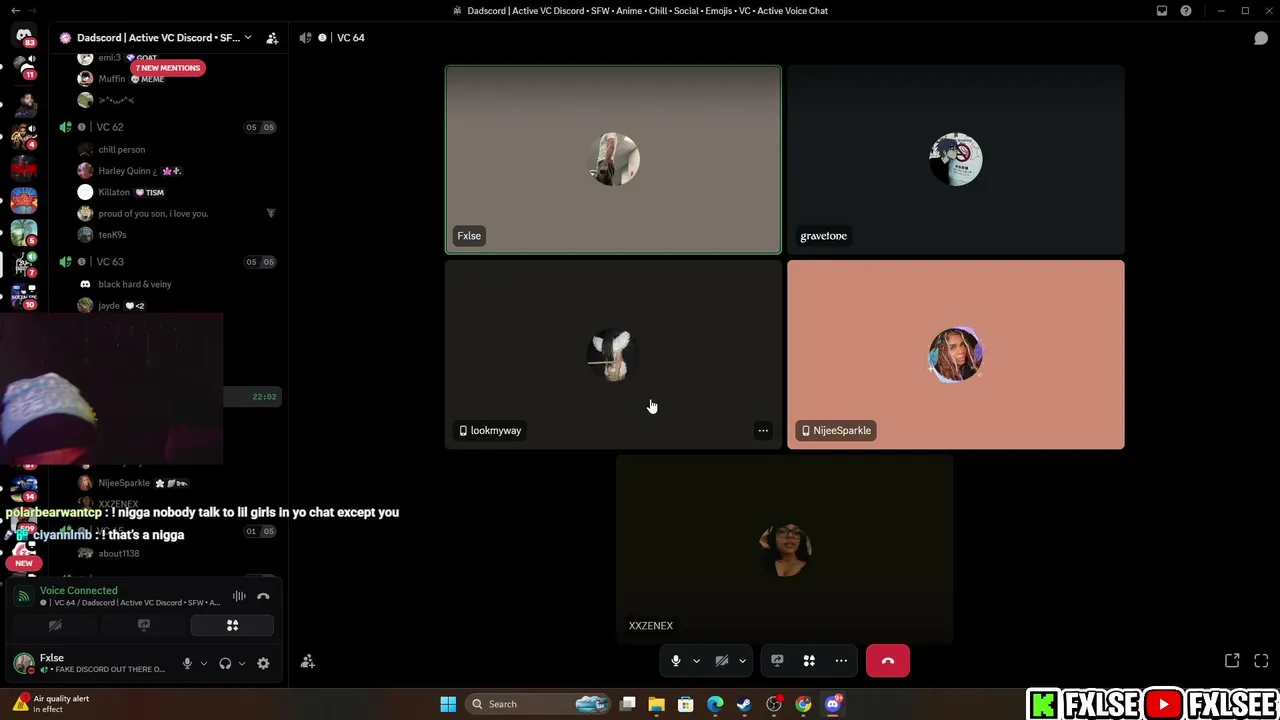Screen dimensions: 1280x720
Task: Focus the XXZENEX video tile
Action: click(x=784, y=550)
